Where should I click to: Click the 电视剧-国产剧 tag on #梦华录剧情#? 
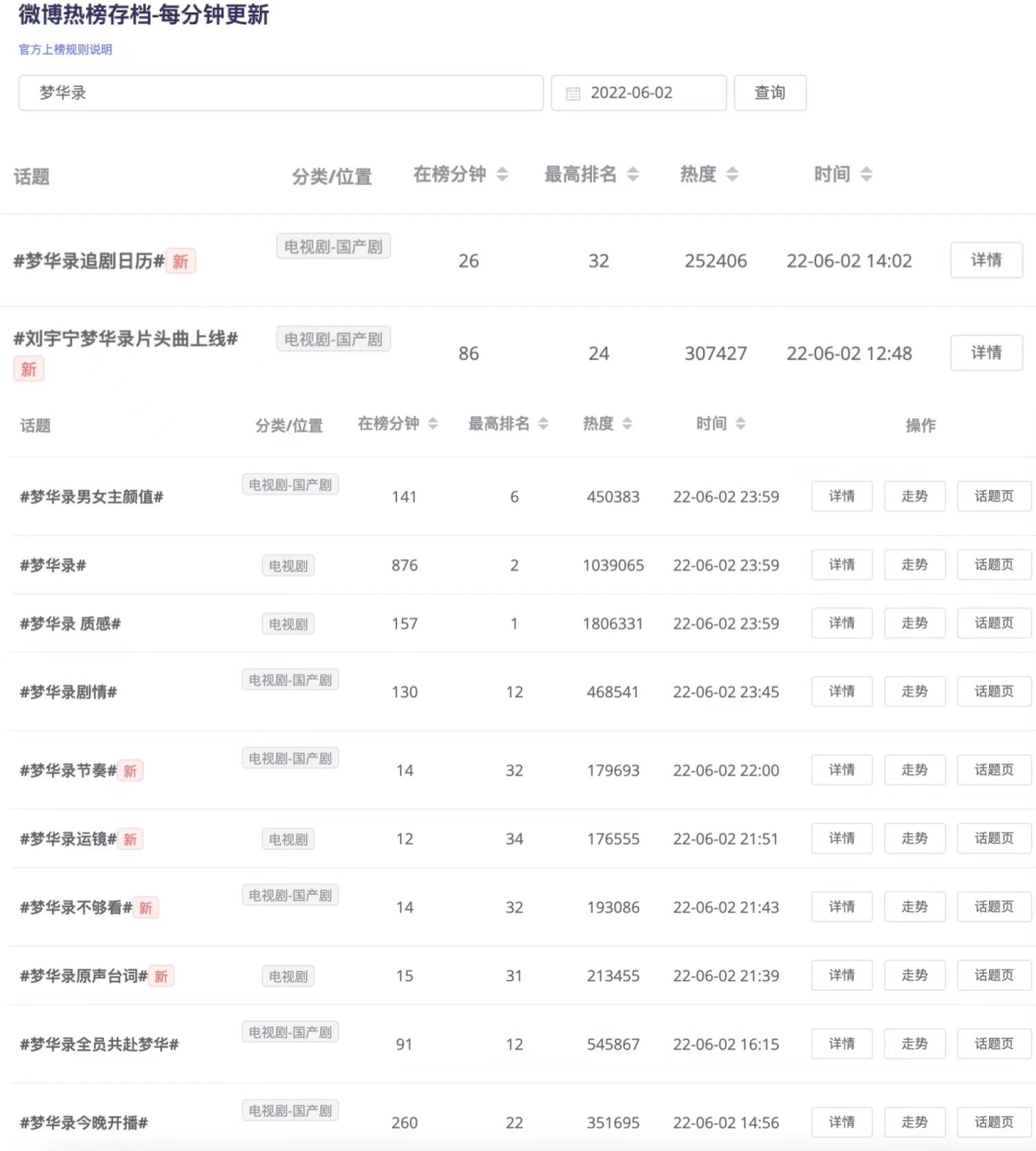(x=290, y=680)
